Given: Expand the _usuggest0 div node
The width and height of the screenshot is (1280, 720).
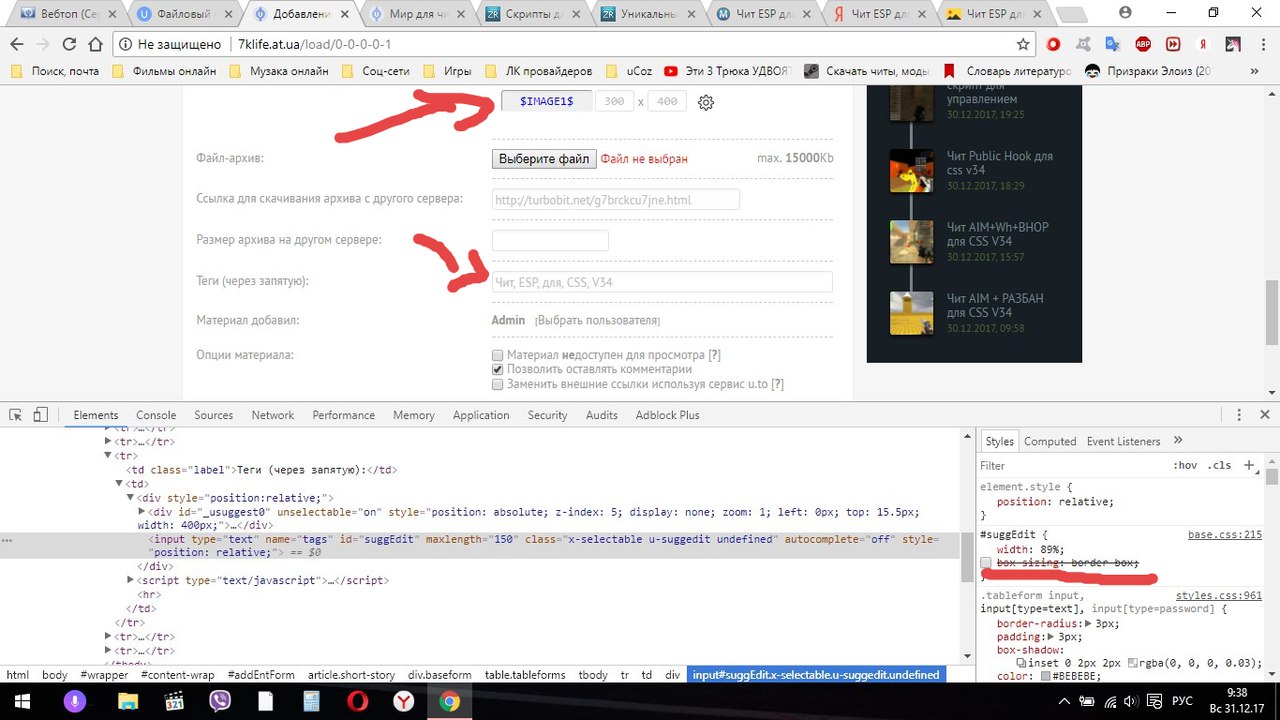Looking at the screenshot, I should click(x=143, y=511).
